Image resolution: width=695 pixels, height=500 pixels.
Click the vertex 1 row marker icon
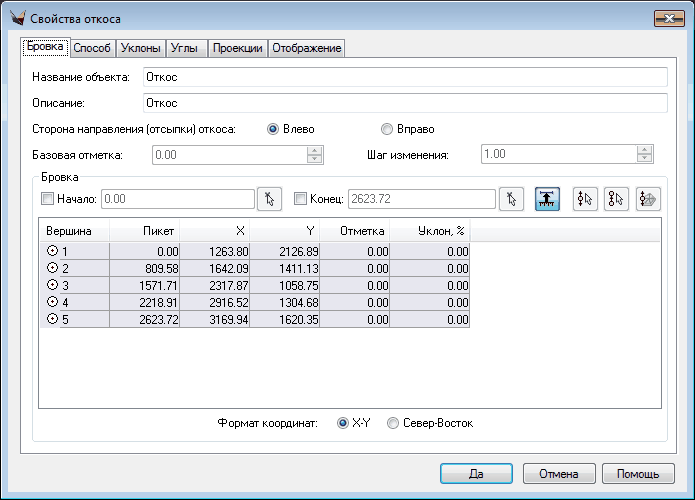(52, 252)
